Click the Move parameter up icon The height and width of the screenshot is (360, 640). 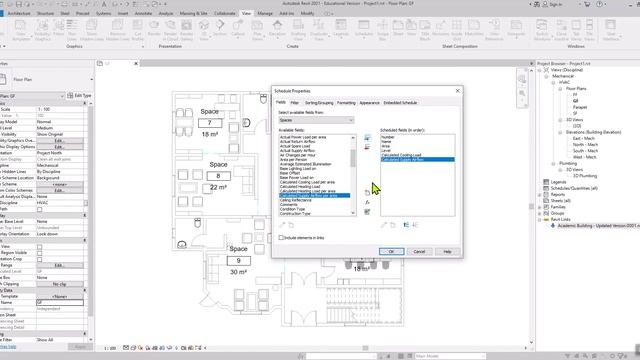(406, 225)
